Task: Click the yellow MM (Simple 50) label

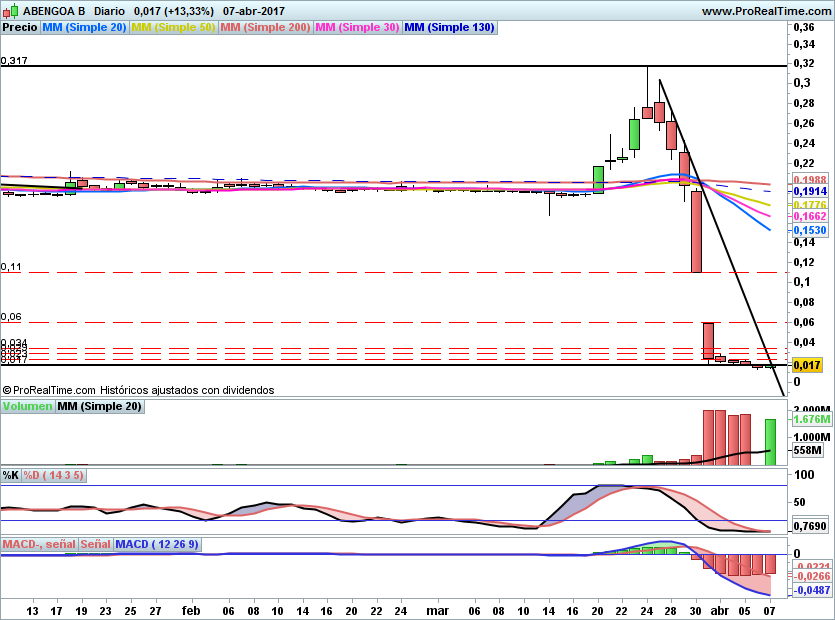Action: click(173, 28)
